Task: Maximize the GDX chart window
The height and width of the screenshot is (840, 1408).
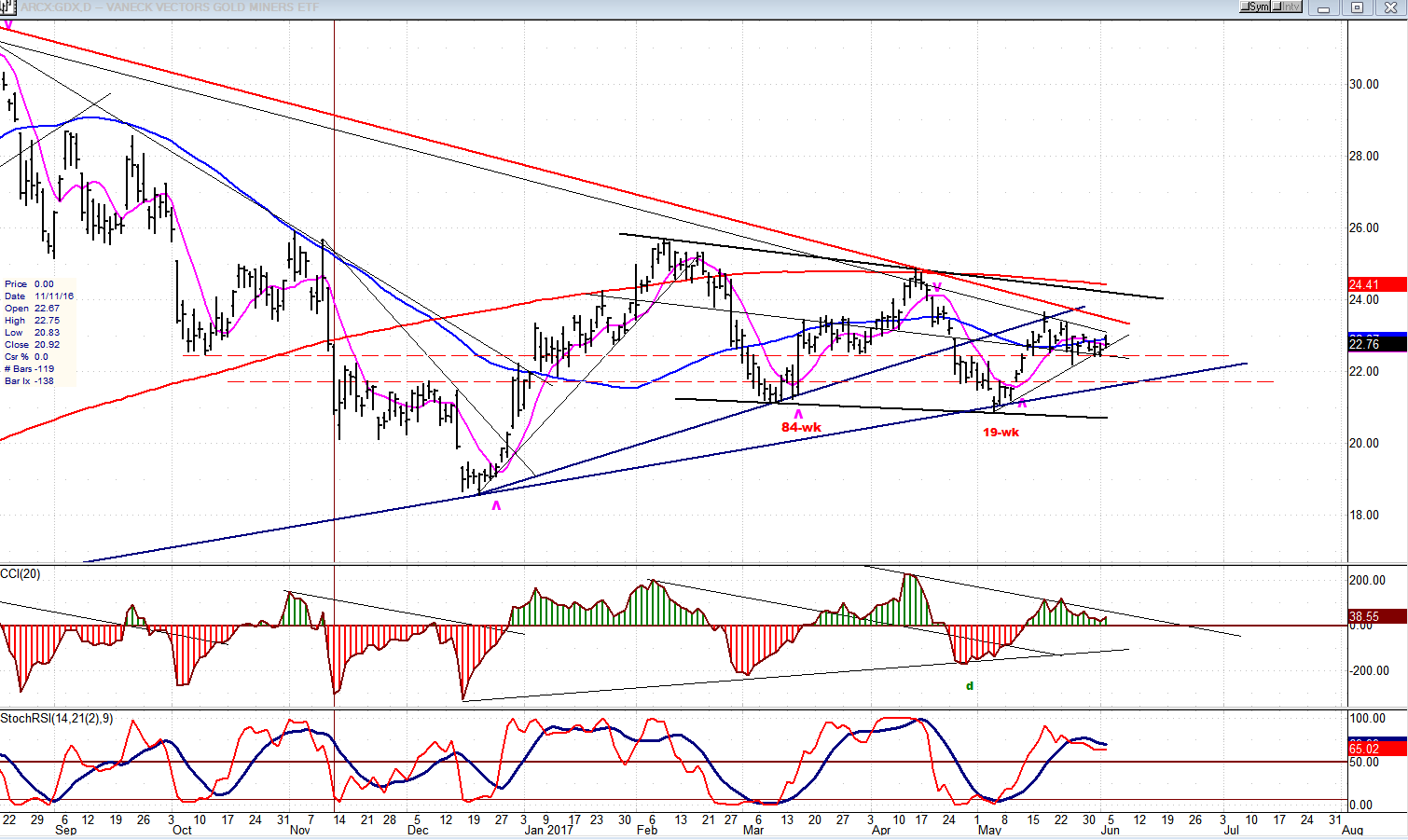Action: [1358, 7]
